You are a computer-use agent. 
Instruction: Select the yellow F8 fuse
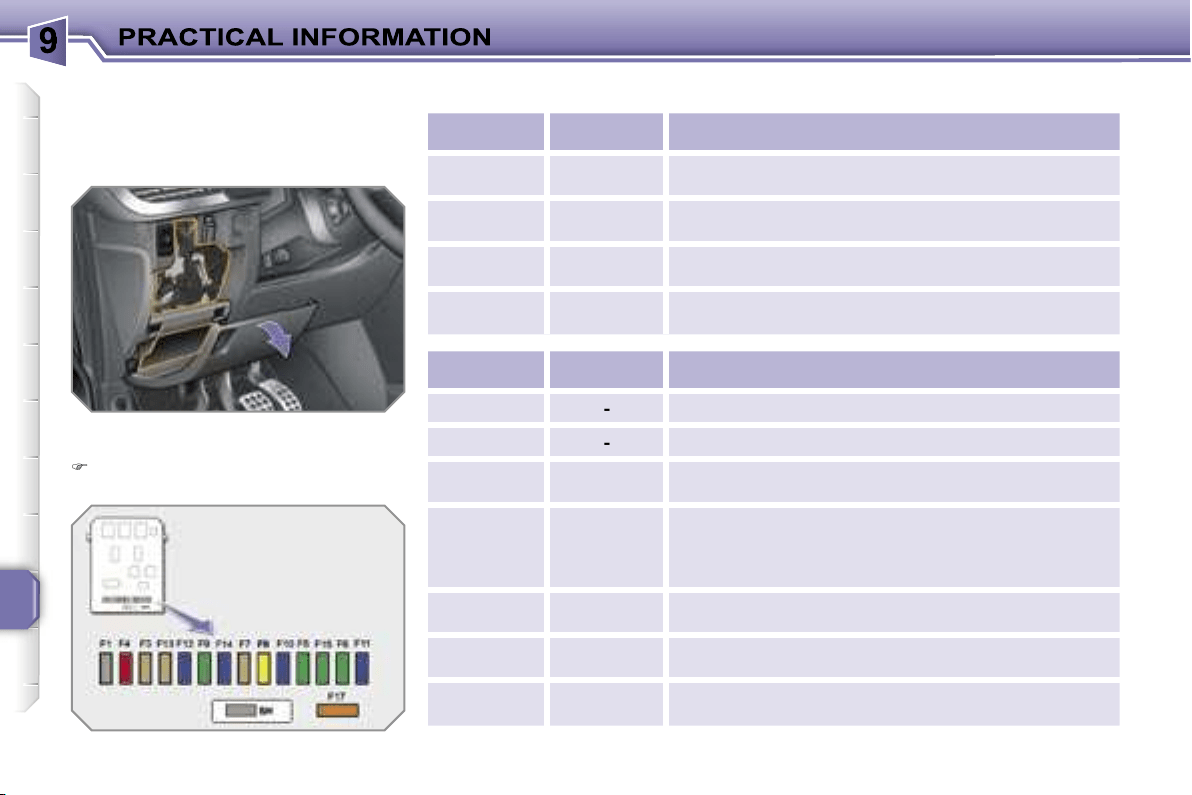[263, 668]
